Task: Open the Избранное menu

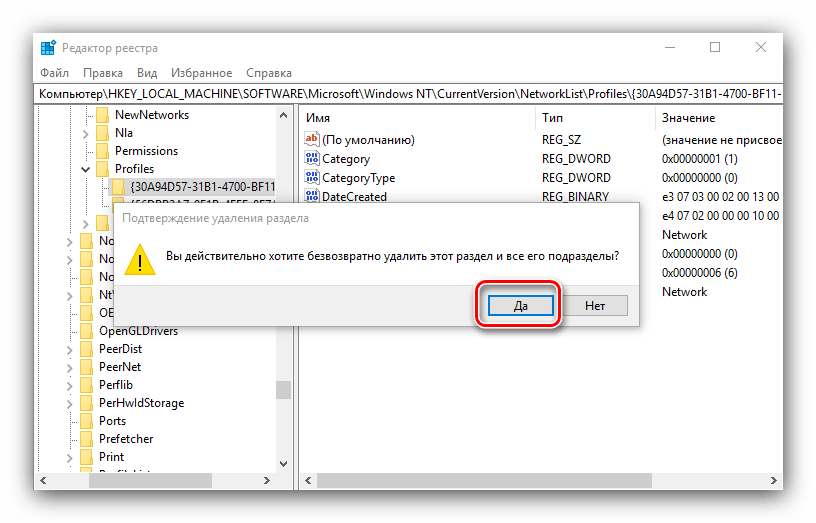Action: 201,73
